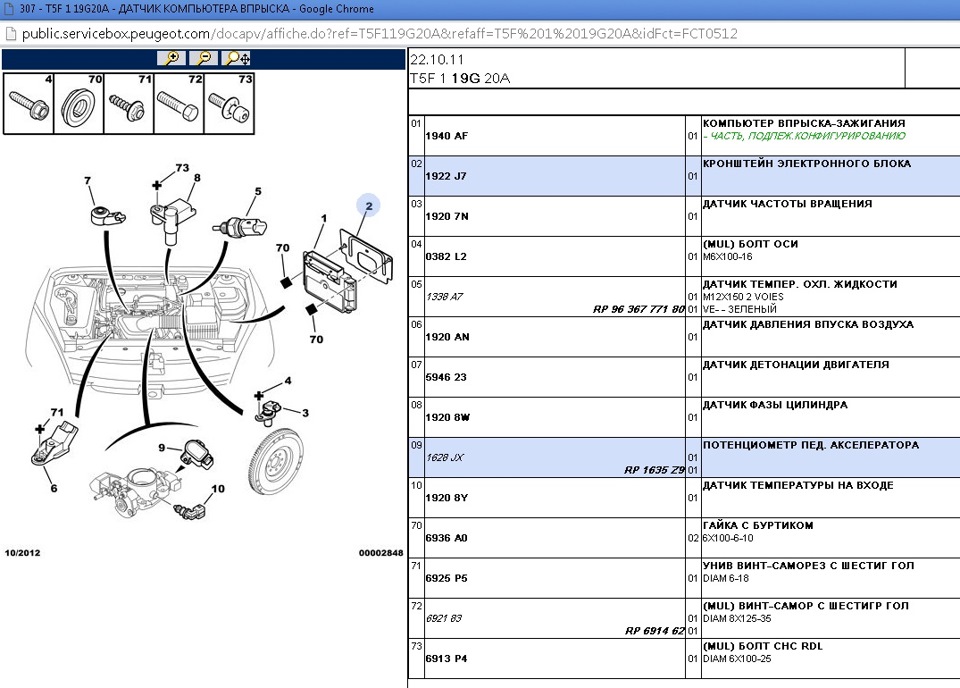
Task: Select part number 1338 A7
Action: coord(444,297)
